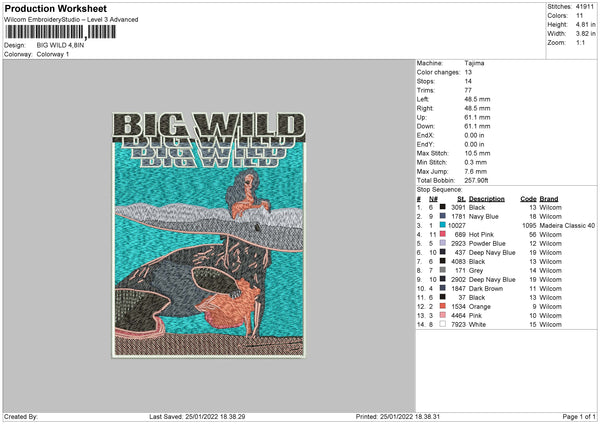Click 'Dark Brown' description in stop 10

pyautogui.click(x=486, y=289)
